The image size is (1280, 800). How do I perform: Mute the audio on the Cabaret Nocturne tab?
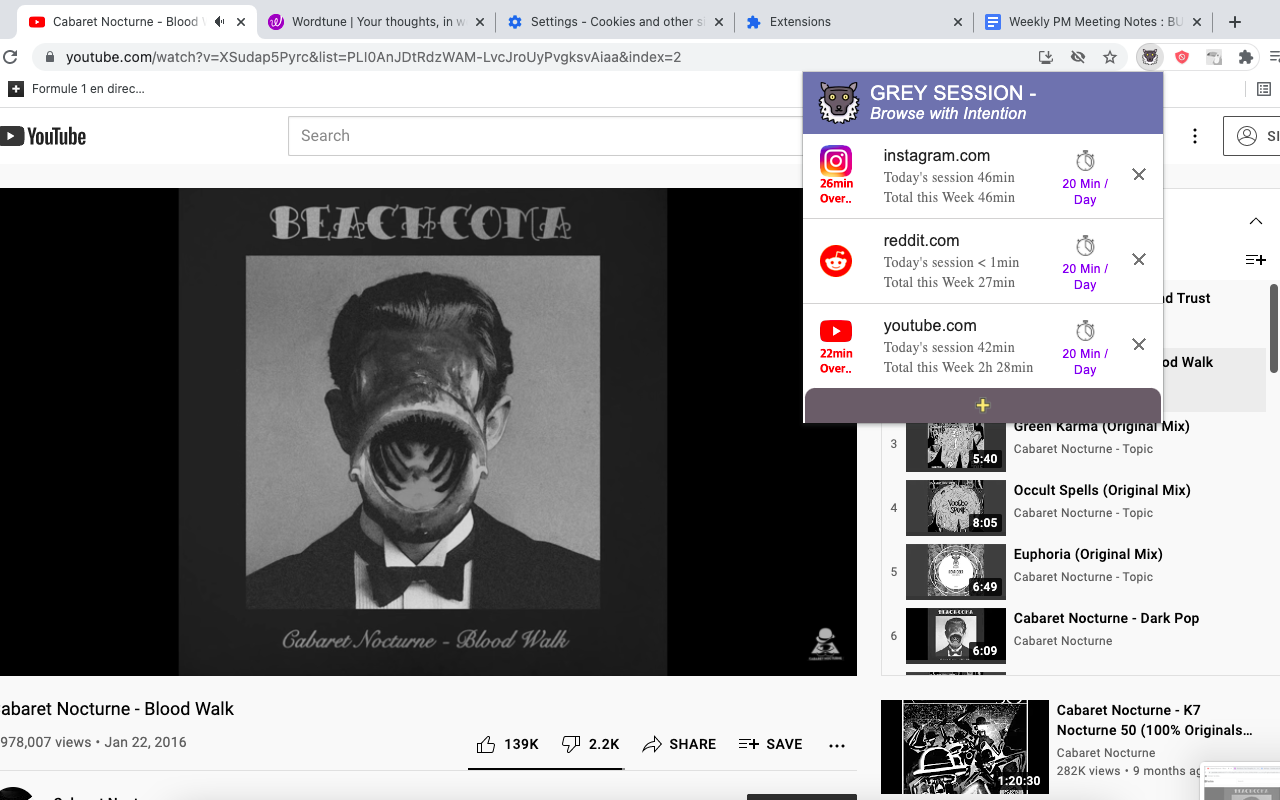pyautogui.click(x=219, y=22)
